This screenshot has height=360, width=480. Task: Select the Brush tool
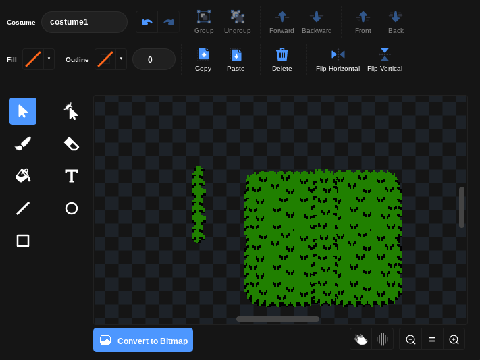point(23,144)
